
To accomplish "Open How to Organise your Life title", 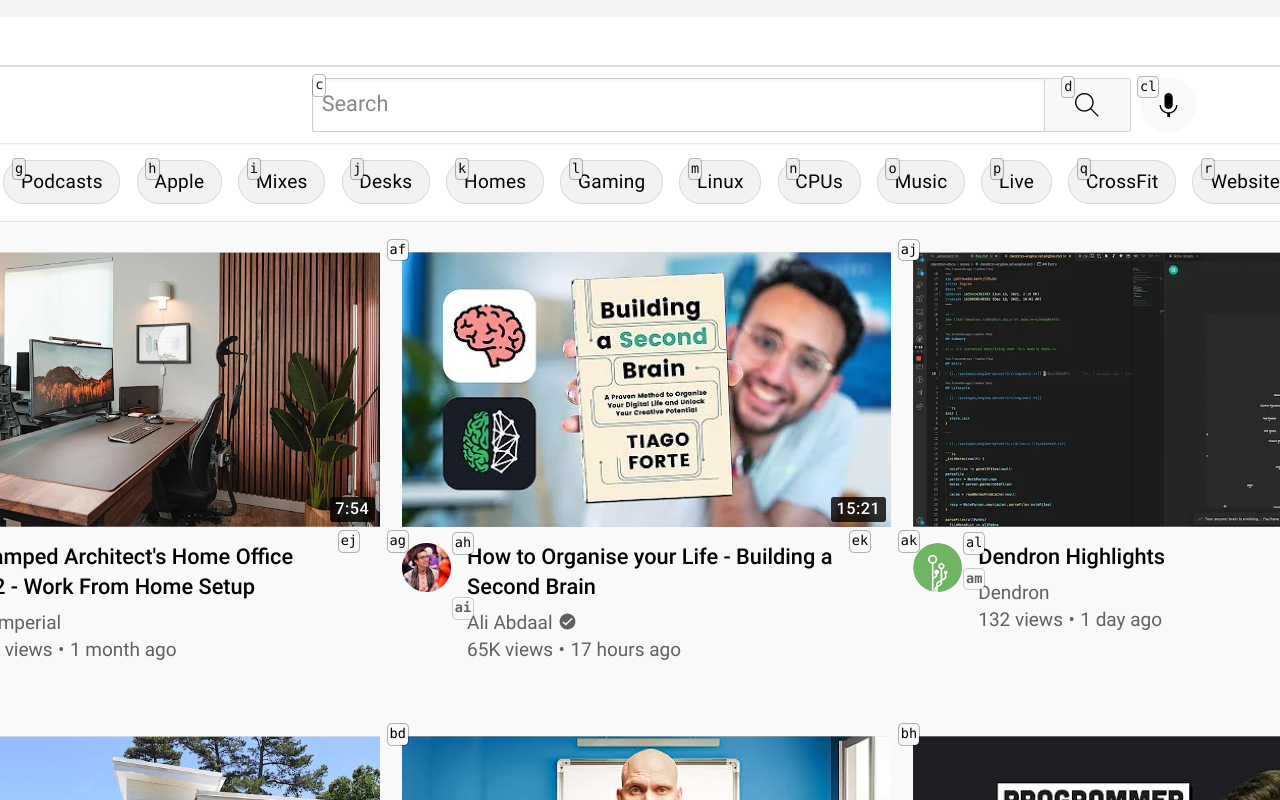I will point(649,571).
